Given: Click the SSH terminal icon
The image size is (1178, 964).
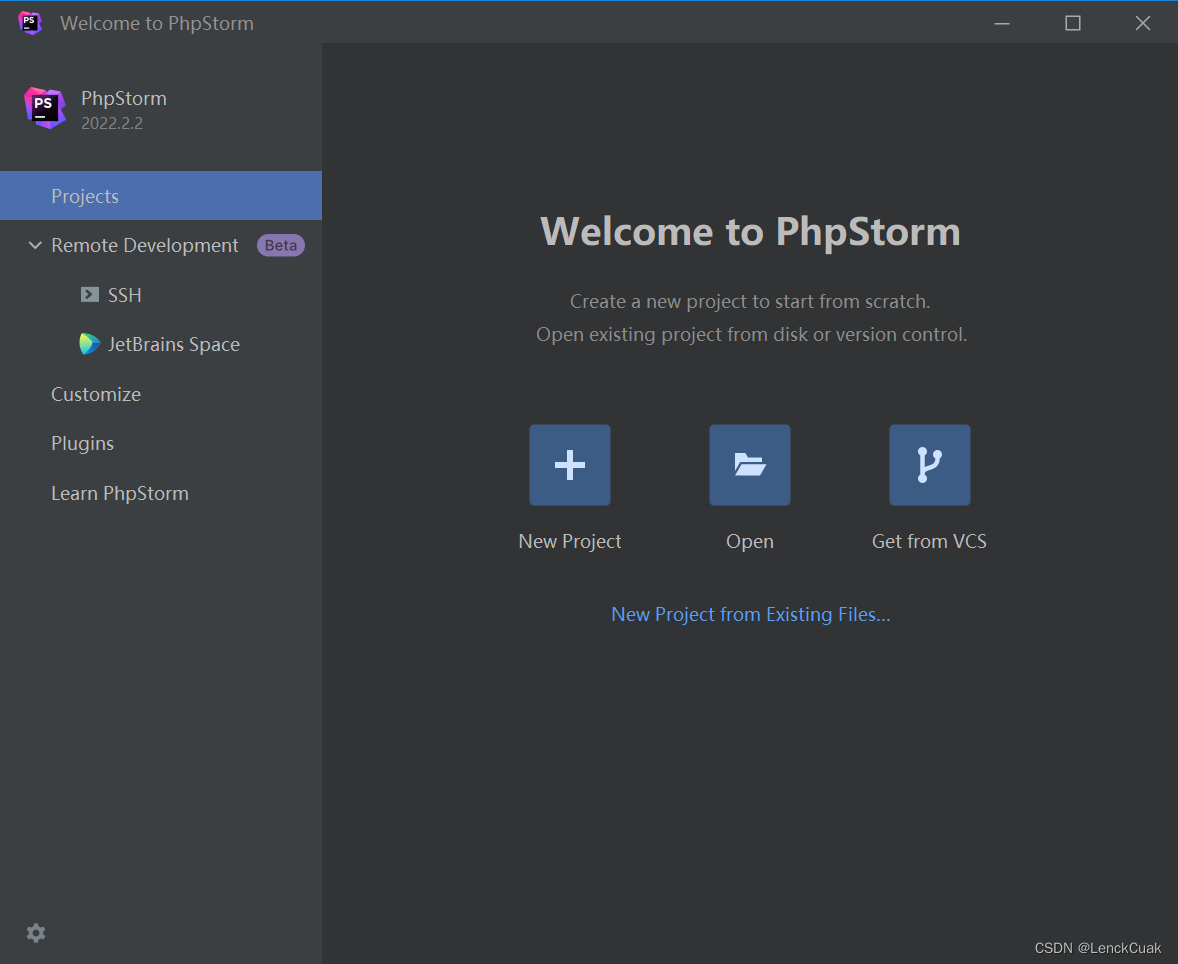Looking at the screenshot, I should (89, 295).
